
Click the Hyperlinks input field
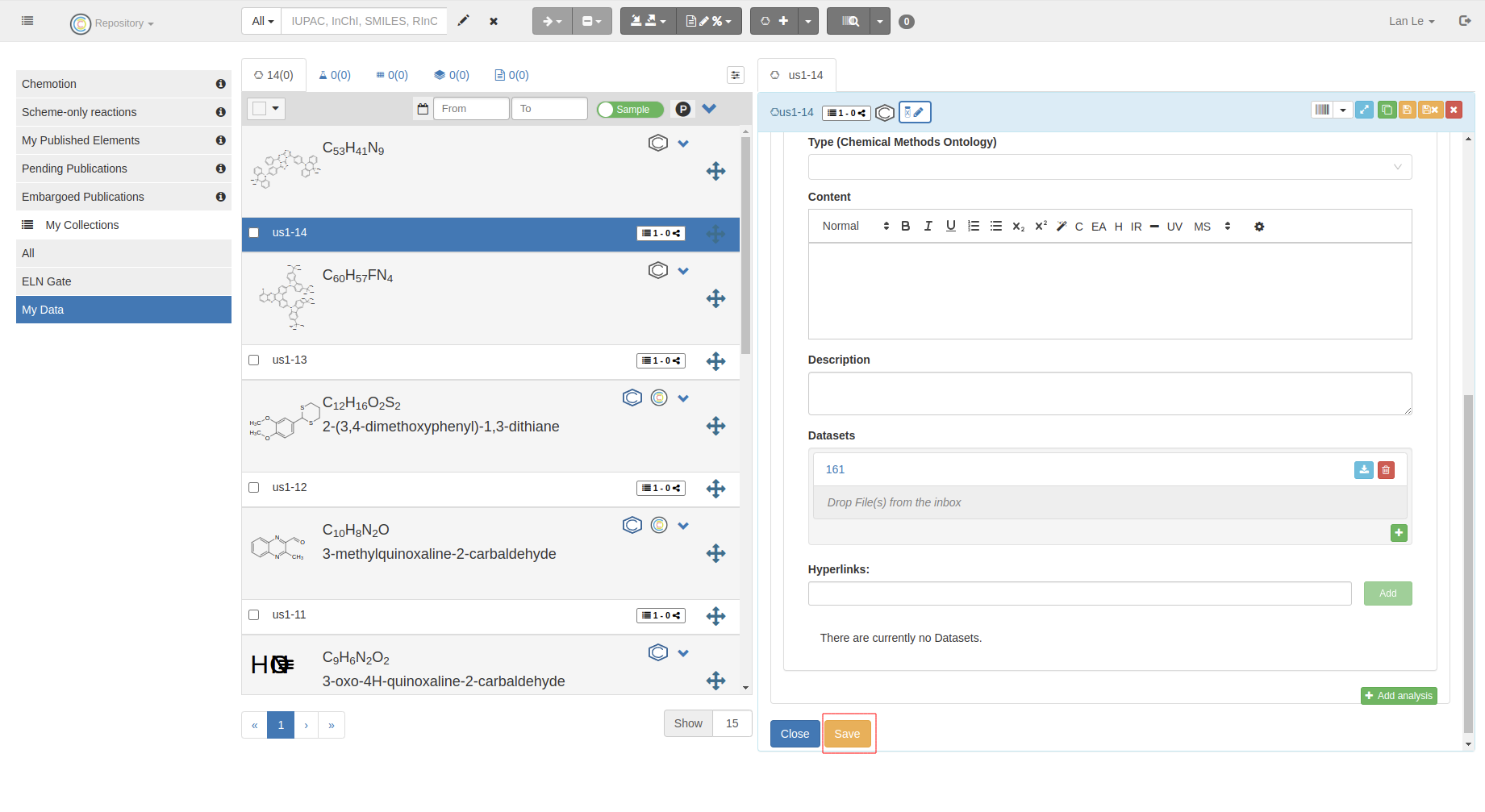(1079, 593)
